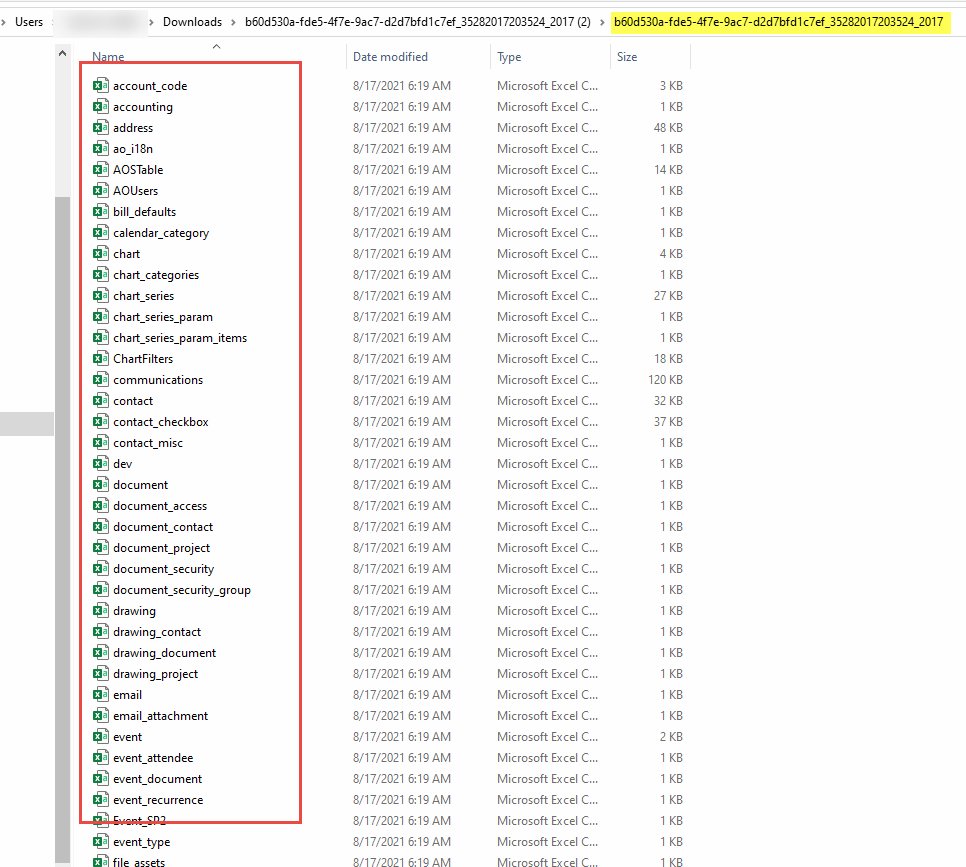Click the Excel icon beside contact_checkbox
966x867 pixels.
100,421
